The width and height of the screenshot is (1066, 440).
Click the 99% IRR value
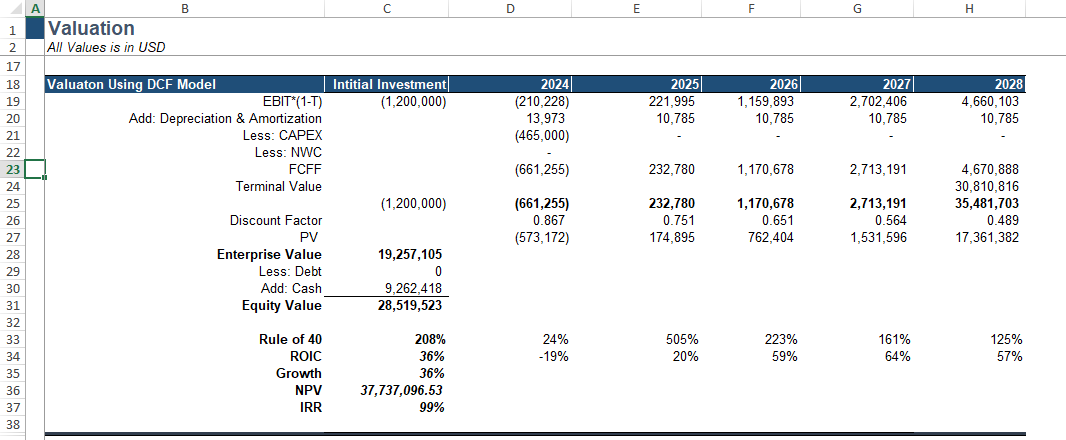click(x=432, y=407)
